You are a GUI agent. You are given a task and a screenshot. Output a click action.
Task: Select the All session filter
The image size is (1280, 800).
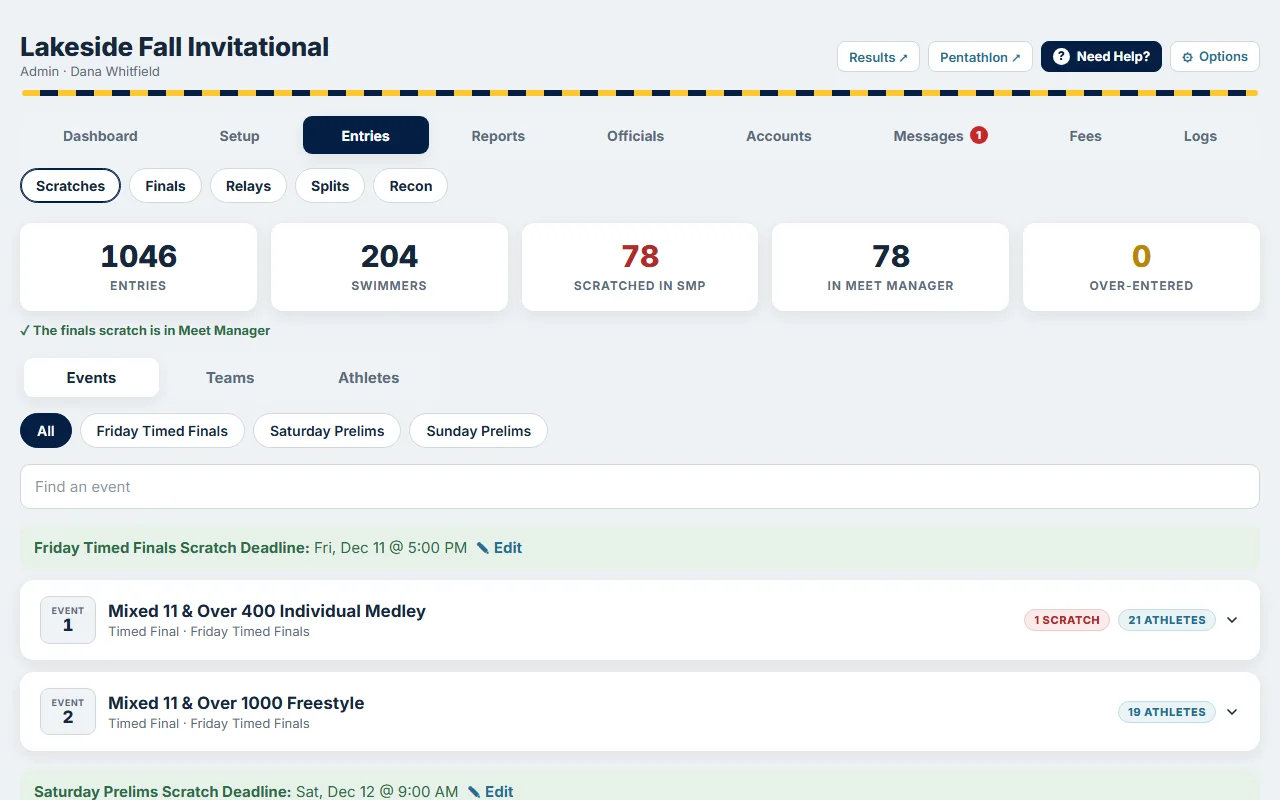click(46, 431)
